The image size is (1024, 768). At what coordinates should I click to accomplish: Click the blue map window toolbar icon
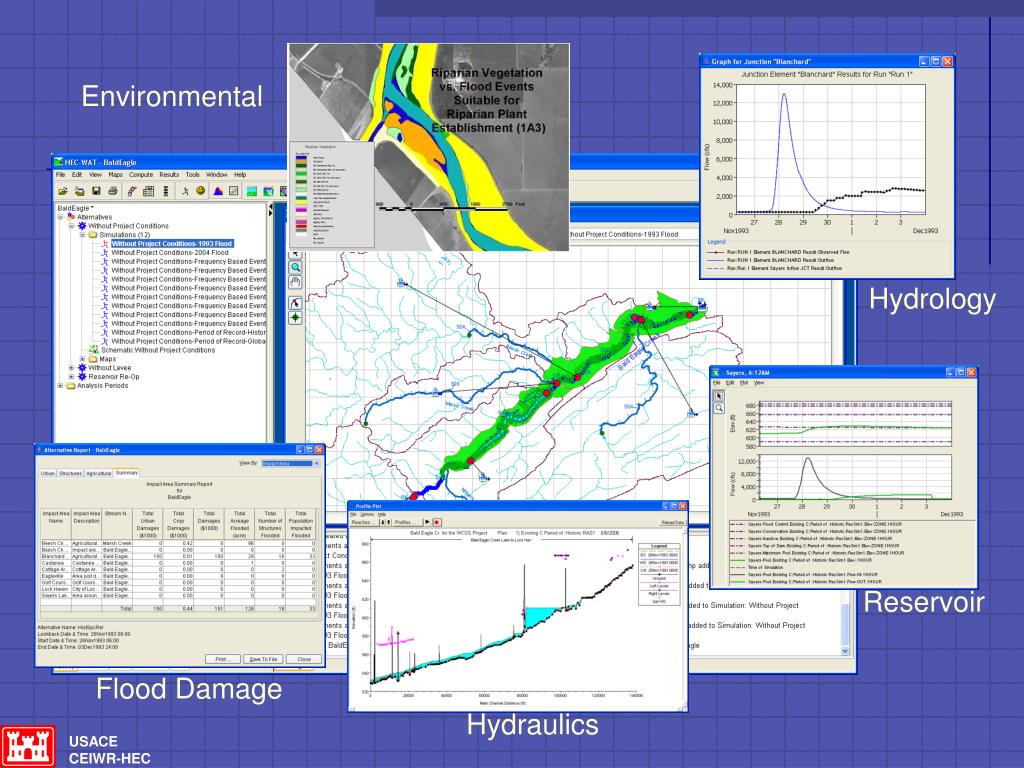pyautogui.click(x=268, y=191)
